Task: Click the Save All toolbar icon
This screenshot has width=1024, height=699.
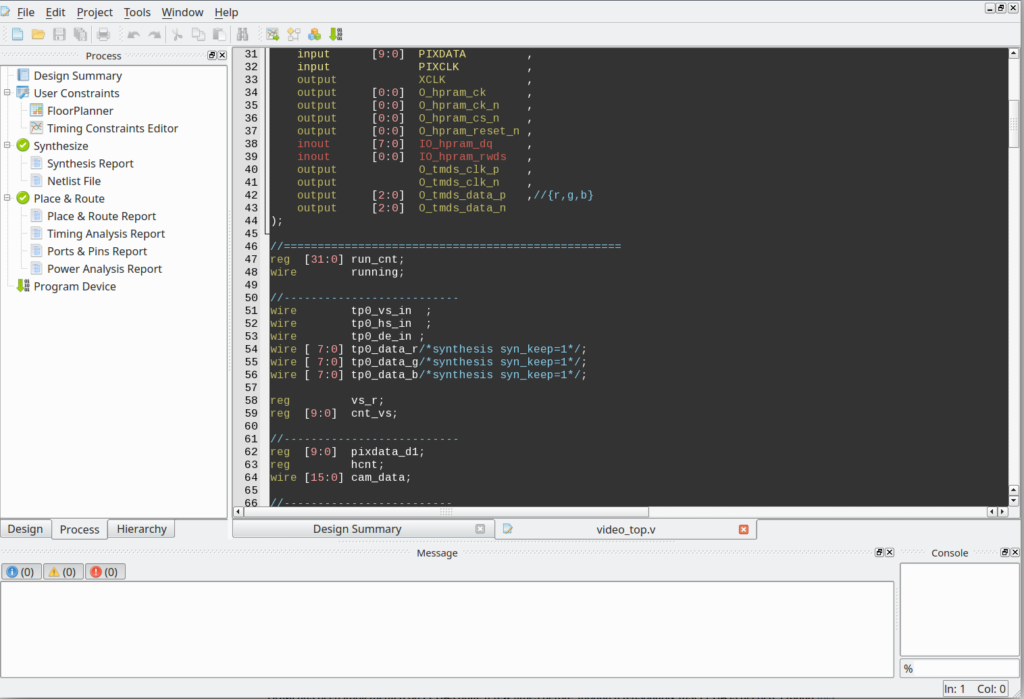Action: pyautogui.click(x=80, y=35)
